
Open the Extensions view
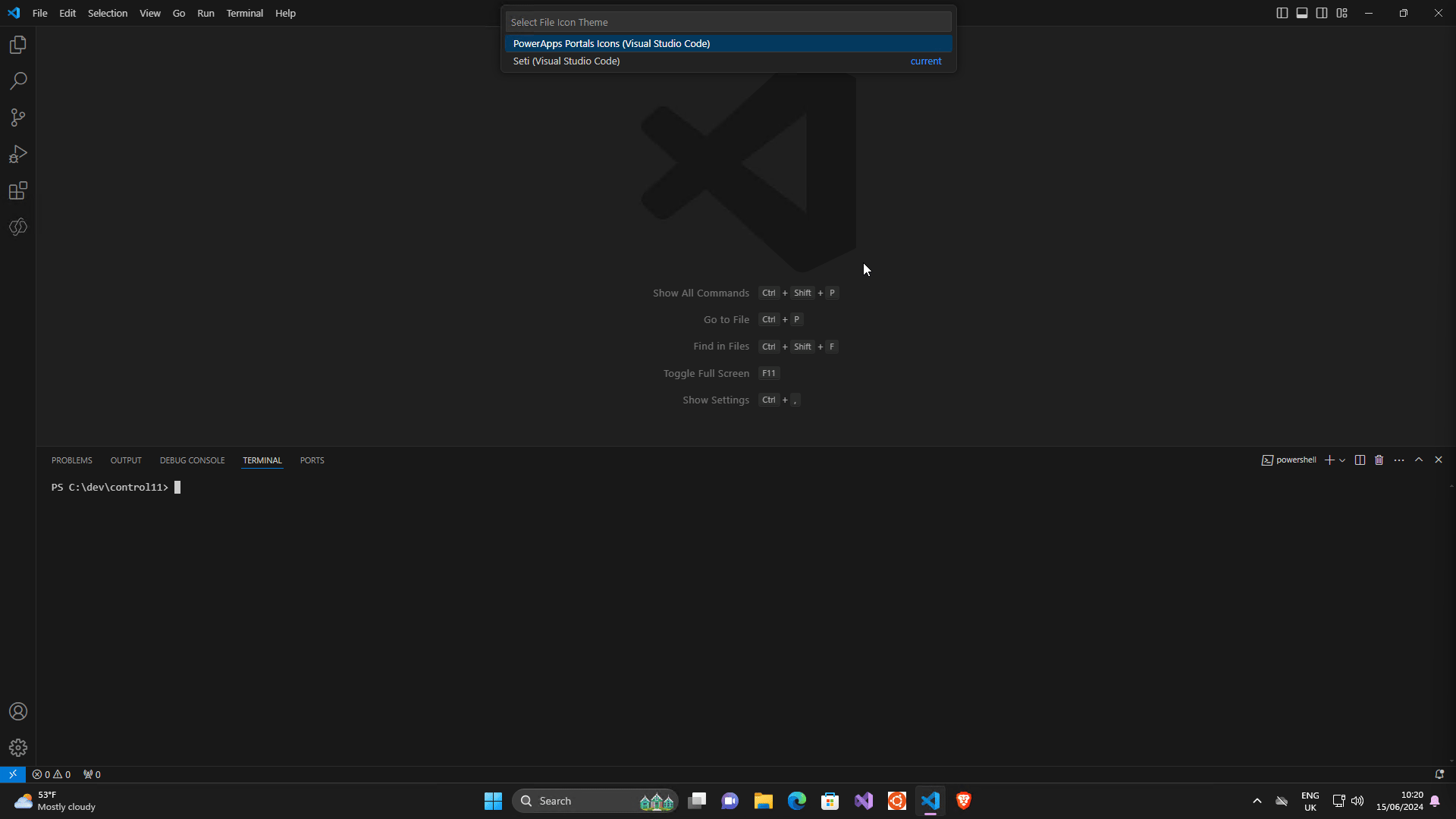[17, 190]
